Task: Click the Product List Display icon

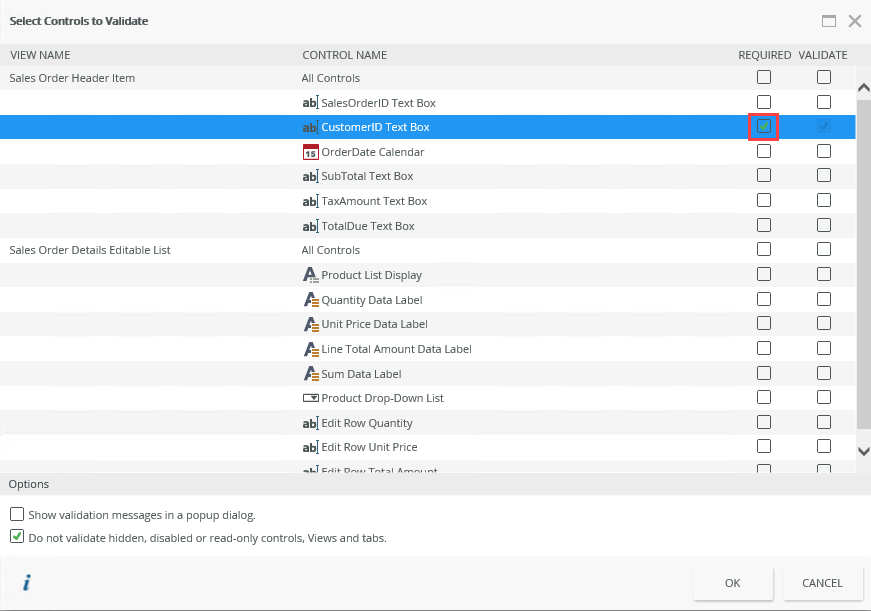Action: pos(309,275)
